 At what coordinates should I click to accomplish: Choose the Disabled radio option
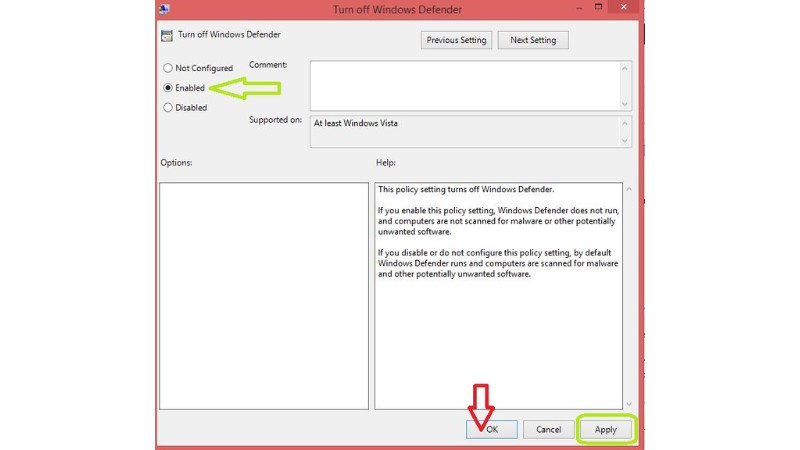168,108
